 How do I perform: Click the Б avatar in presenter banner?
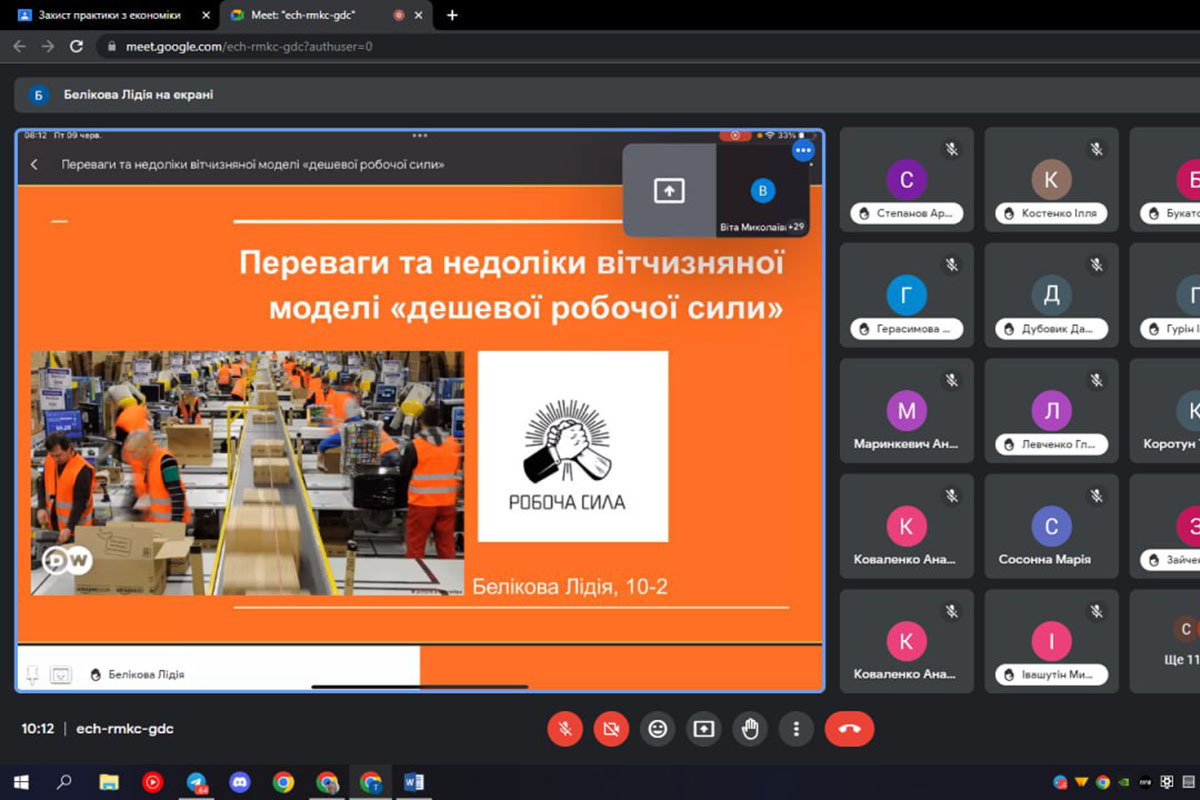[x=39, y=95]
